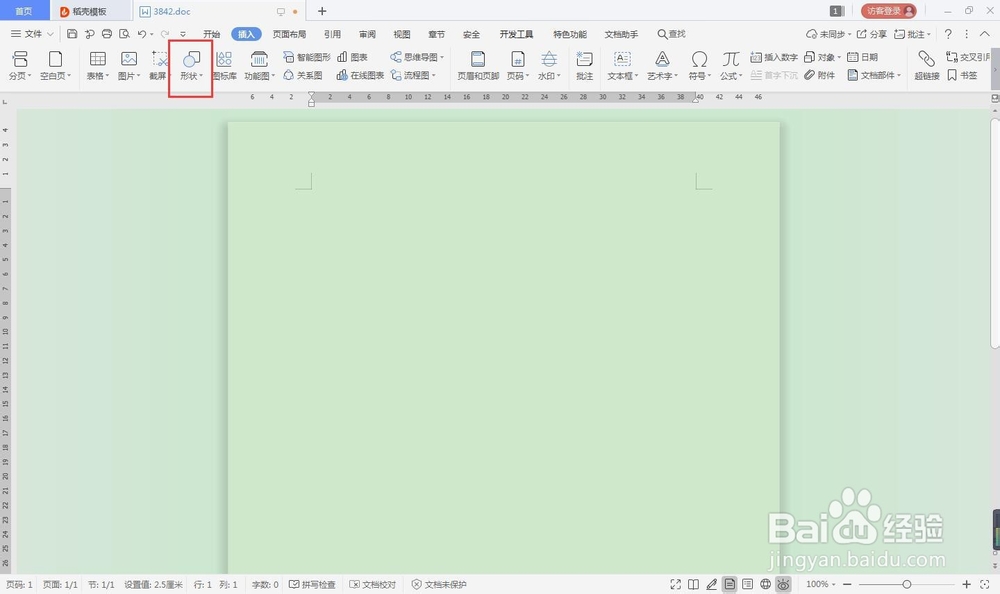The width and height of the screenshot is (1000, 594).
Task: Insert Online Chart (在线图表)
Action: [x=360, y=75]
